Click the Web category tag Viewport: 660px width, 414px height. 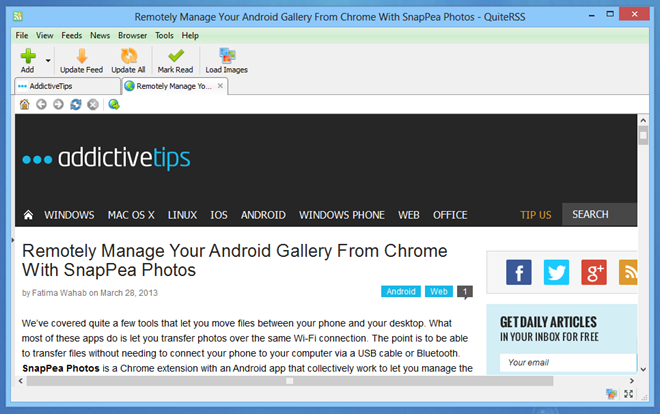click(x=439, y=292)
